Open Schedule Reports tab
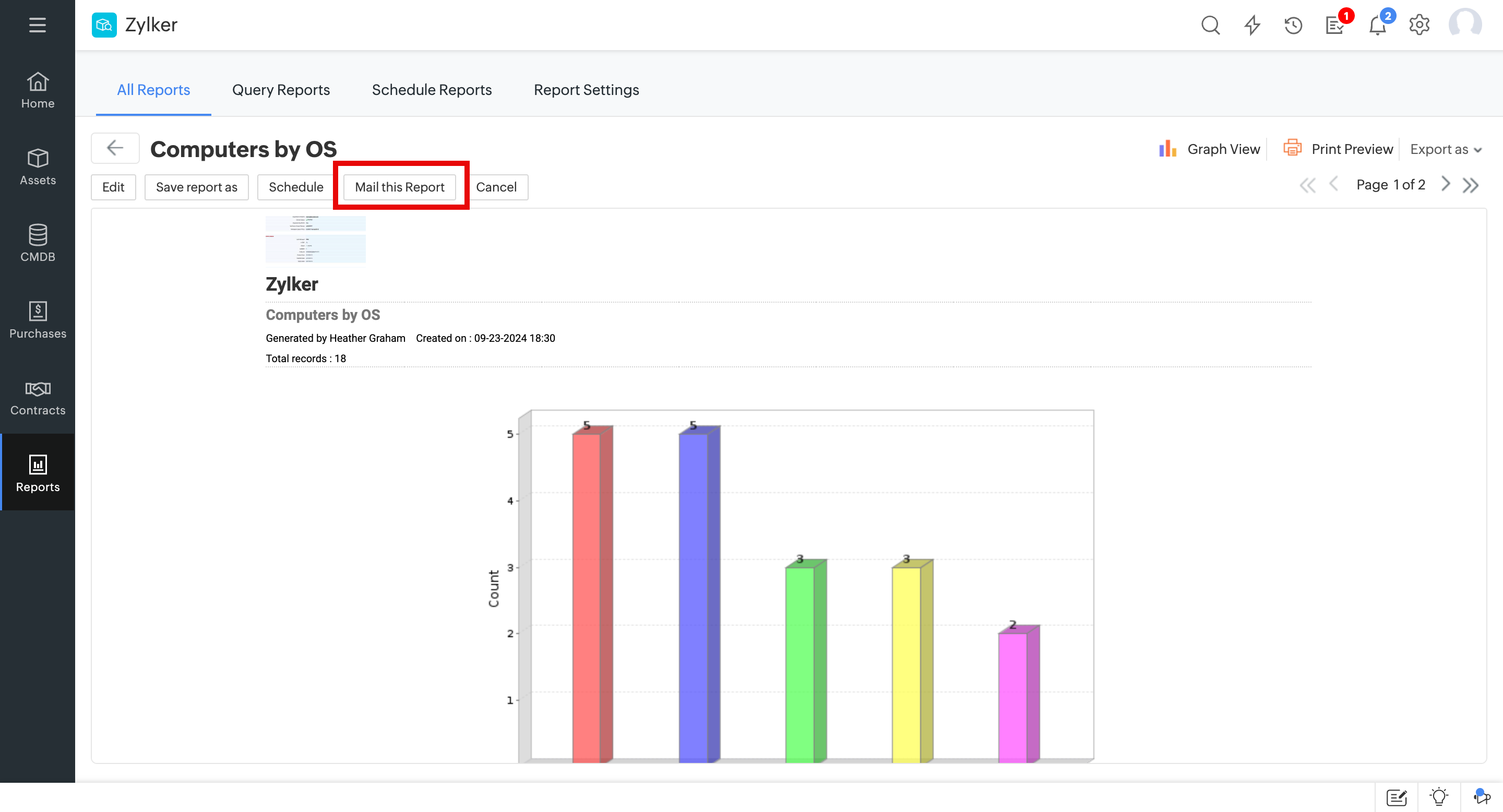 431,90
